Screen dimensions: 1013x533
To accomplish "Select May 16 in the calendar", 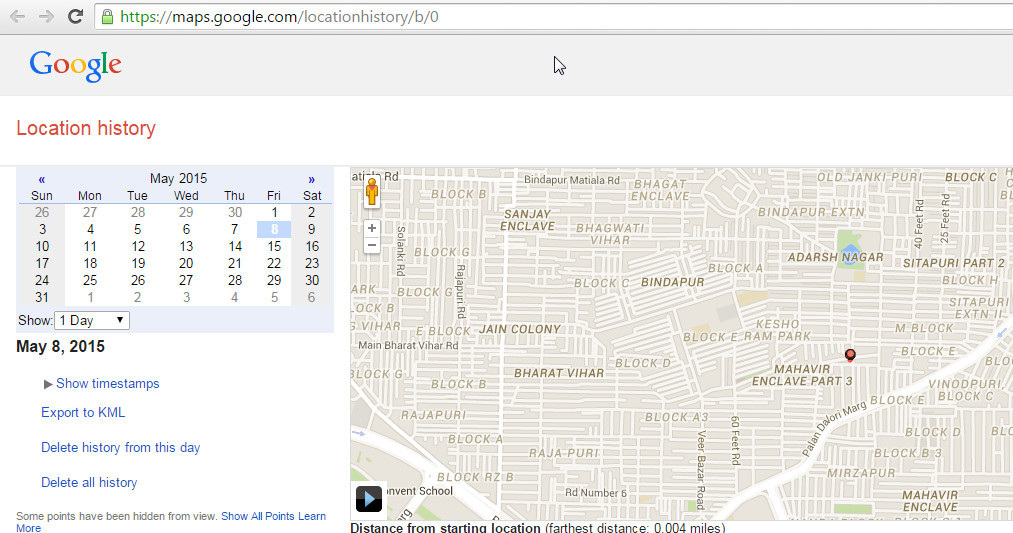I will coord(312,246).
